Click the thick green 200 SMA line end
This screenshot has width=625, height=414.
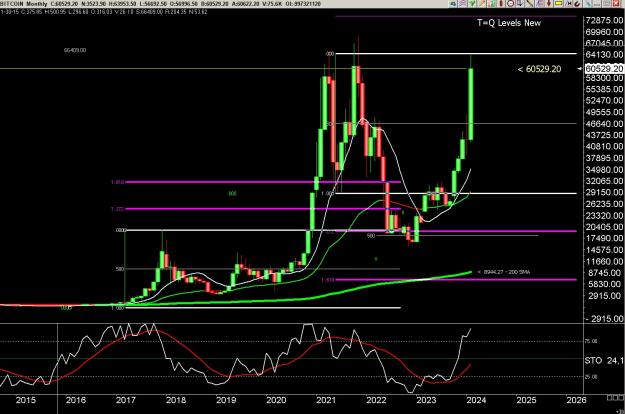(x=469, y=273)
